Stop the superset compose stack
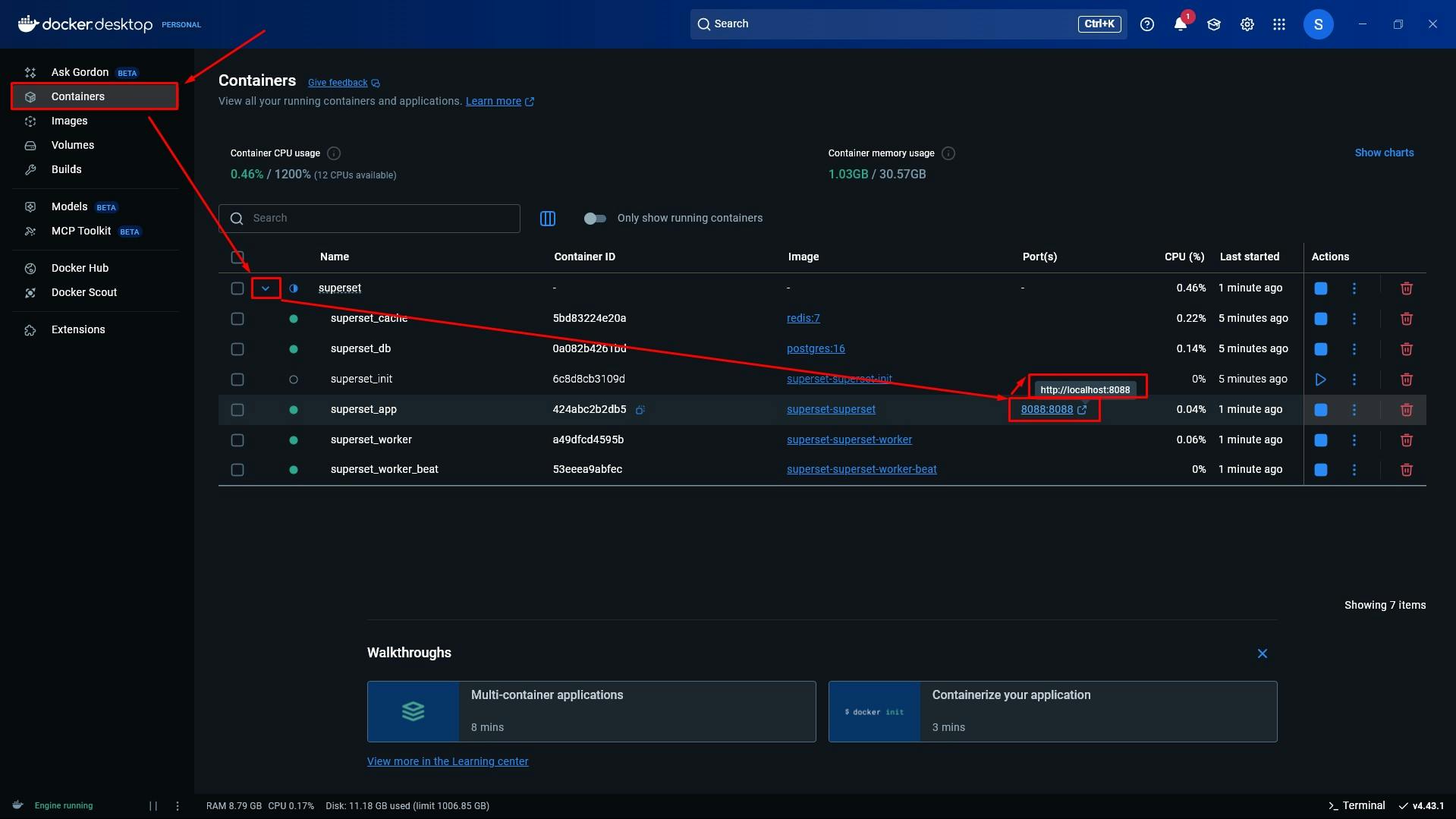1456x819 pixels. pos(1321,288)
